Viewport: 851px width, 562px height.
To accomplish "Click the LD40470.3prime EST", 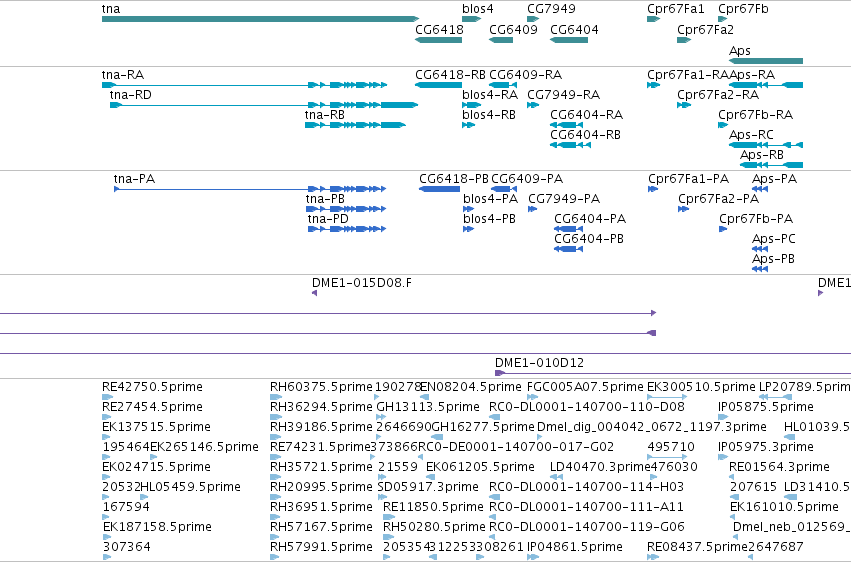I will point(556,478).
